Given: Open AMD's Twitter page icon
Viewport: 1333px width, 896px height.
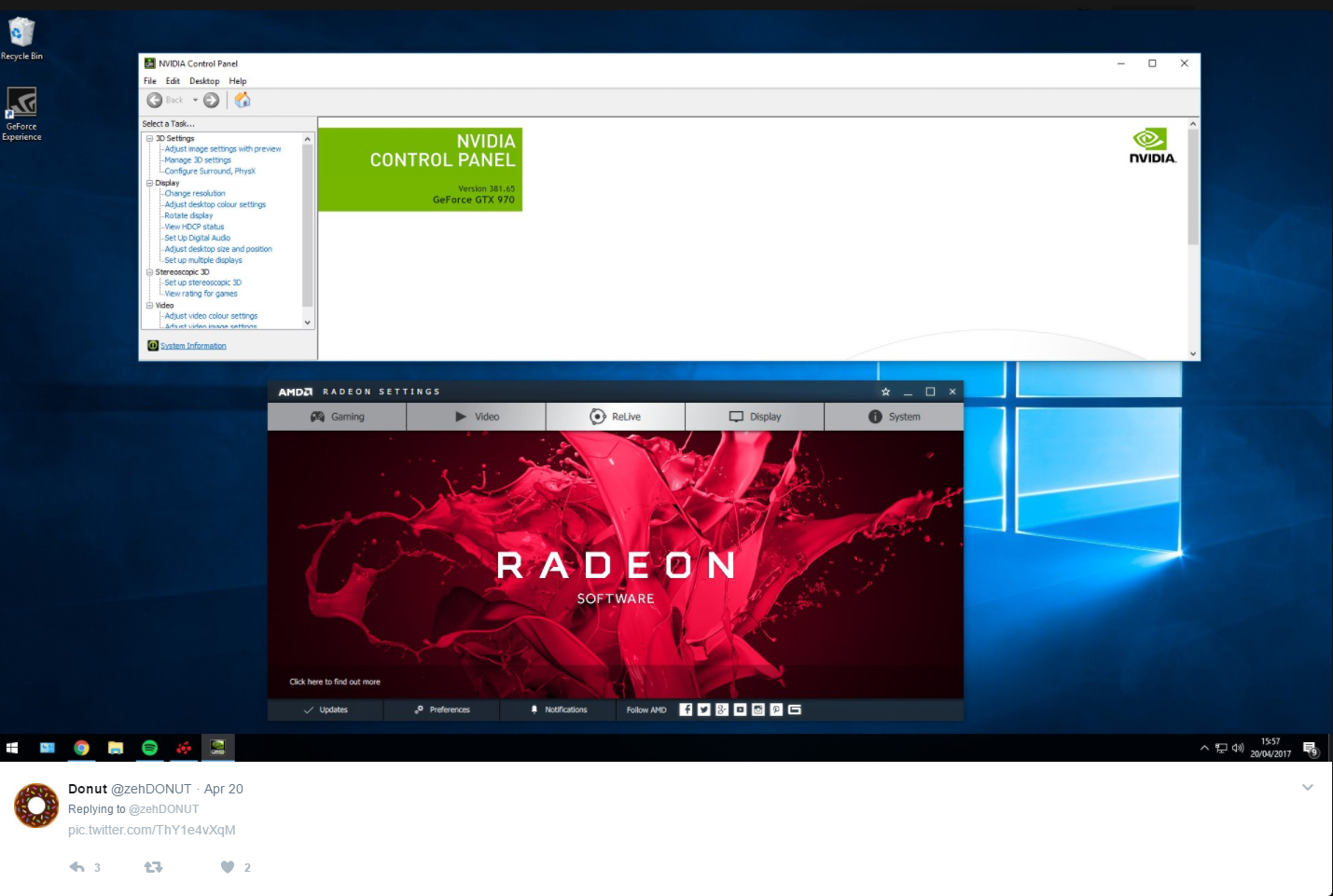Looking at the screenshot, I should coord(703,710).
